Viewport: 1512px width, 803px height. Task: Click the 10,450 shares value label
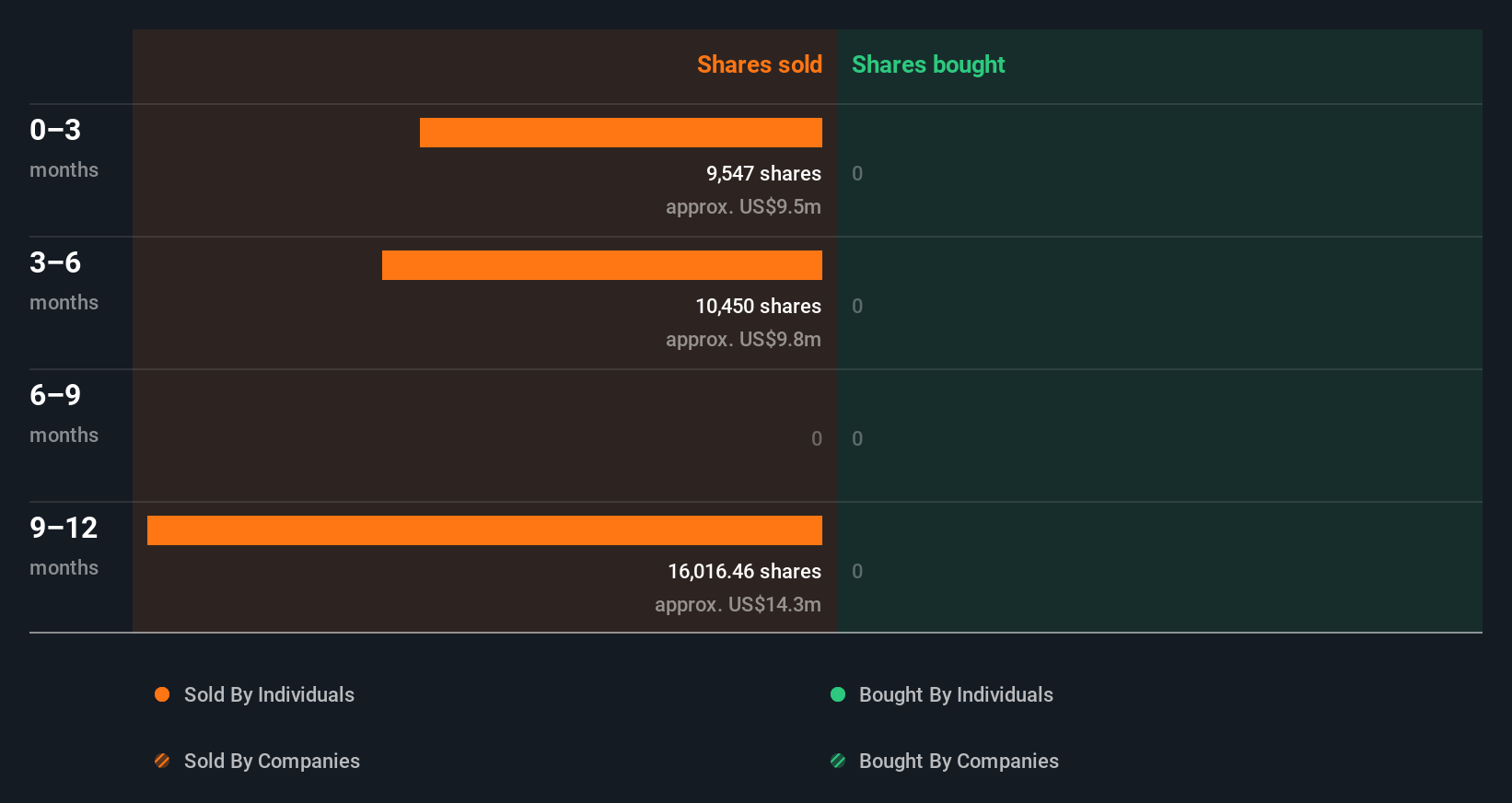coord(758,306)
